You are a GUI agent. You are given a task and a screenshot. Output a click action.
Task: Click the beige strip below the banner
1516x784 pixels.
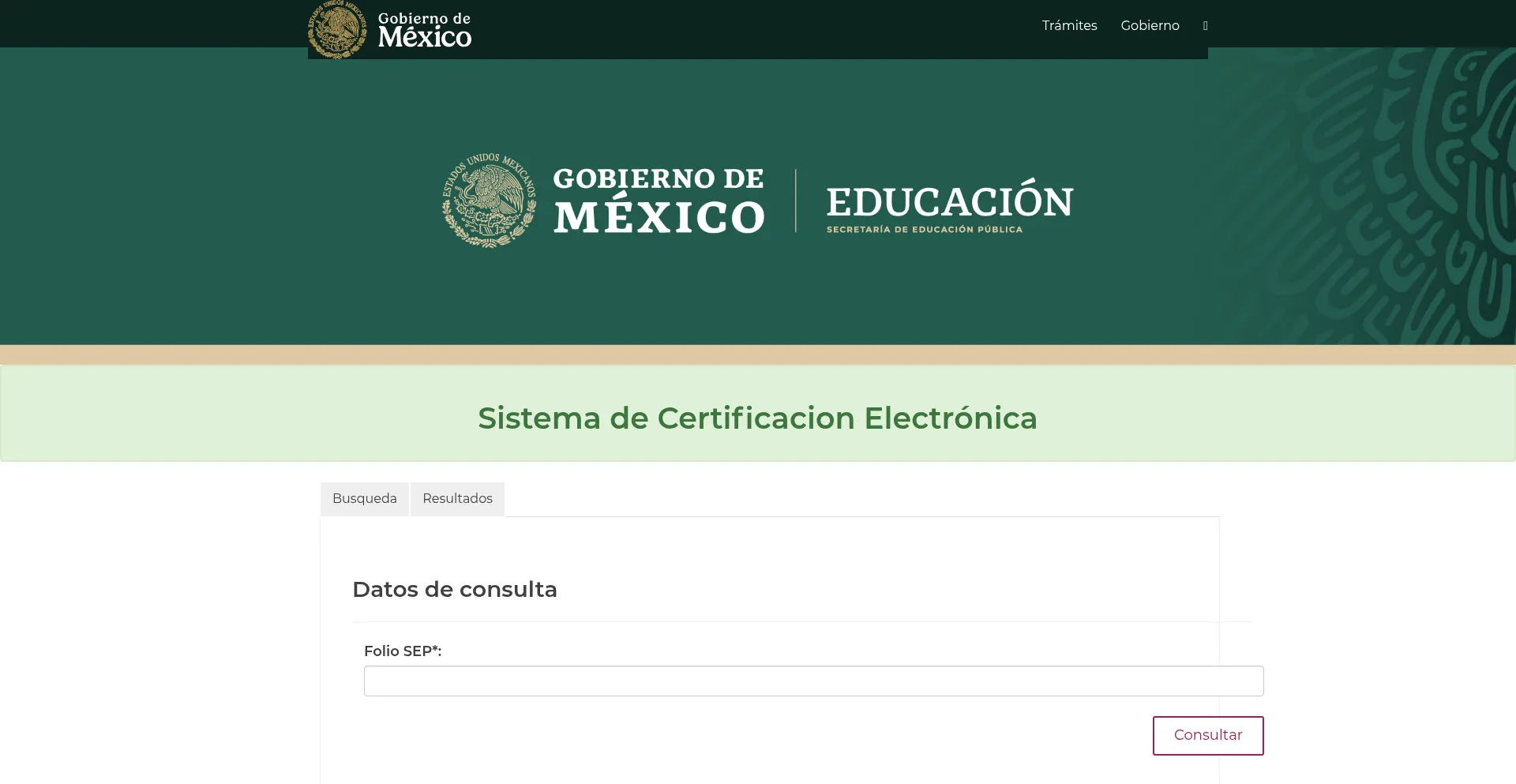coord(758,354)
